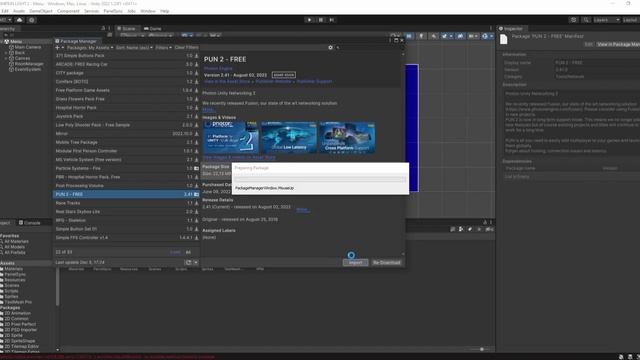
Task: Click the Photon Engine publisher link
Action: pyautogui.click(x=218, y=69)
